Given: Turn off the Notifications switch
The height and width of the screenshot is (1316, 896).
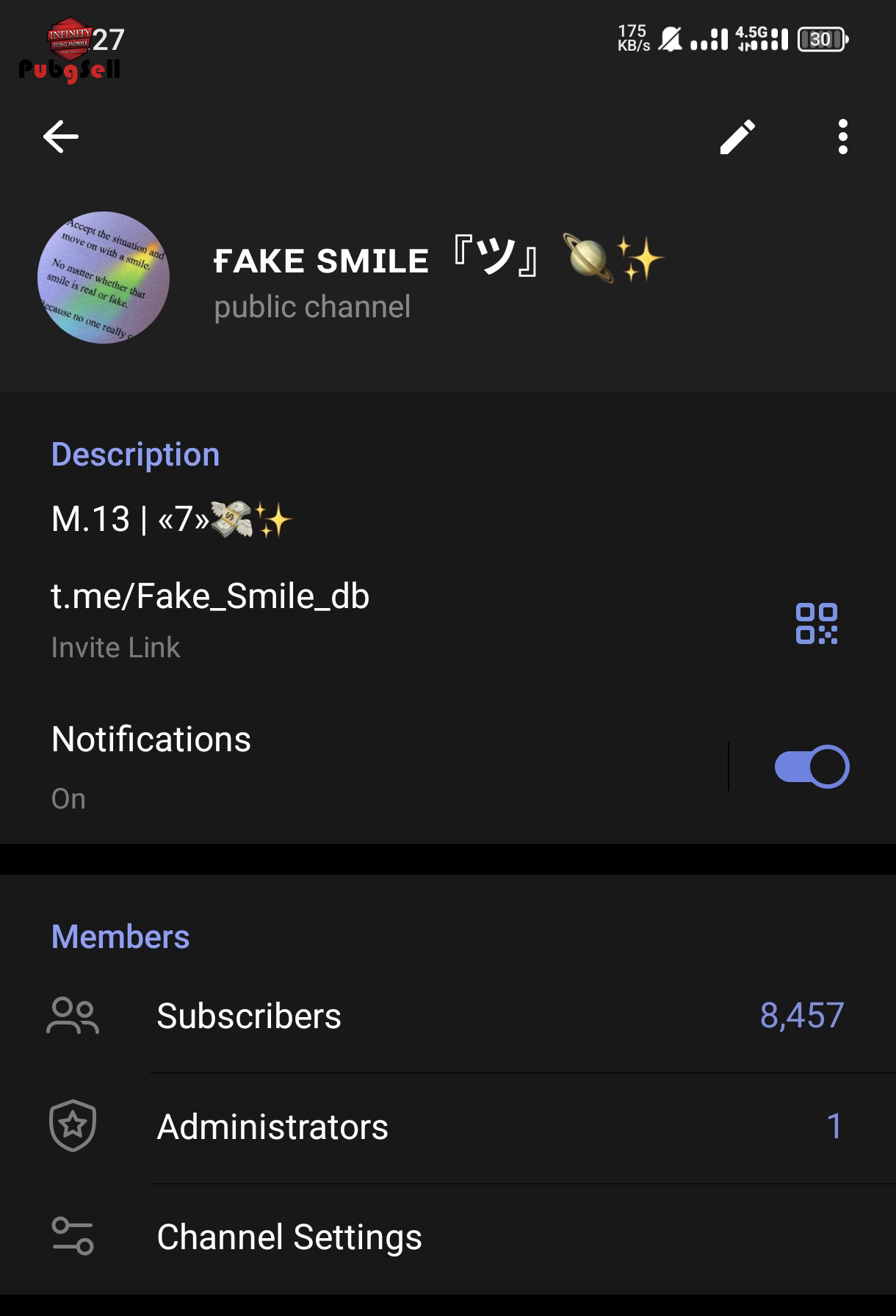Looking at the screenshot, I should (812, 767).
